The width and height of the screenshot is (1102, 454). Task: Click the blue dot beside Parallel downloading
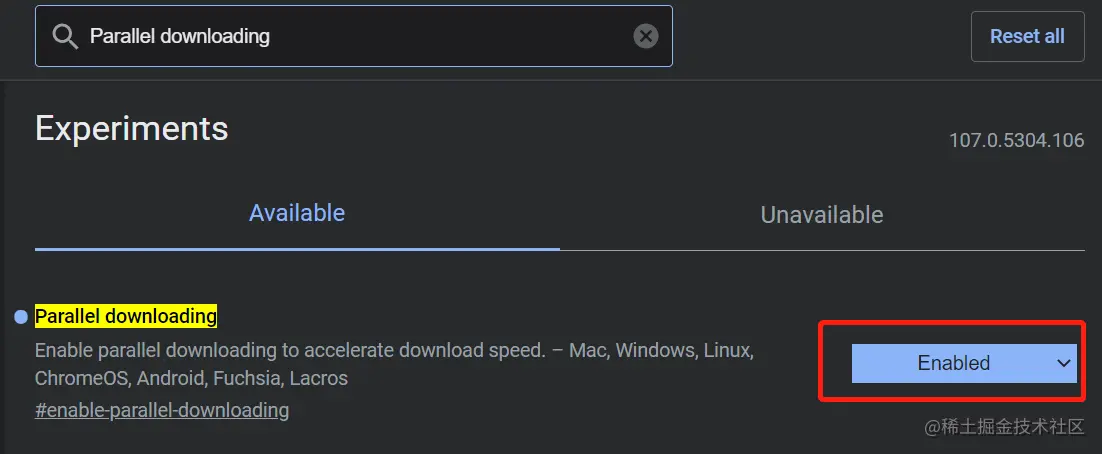(x=21, y=317)
